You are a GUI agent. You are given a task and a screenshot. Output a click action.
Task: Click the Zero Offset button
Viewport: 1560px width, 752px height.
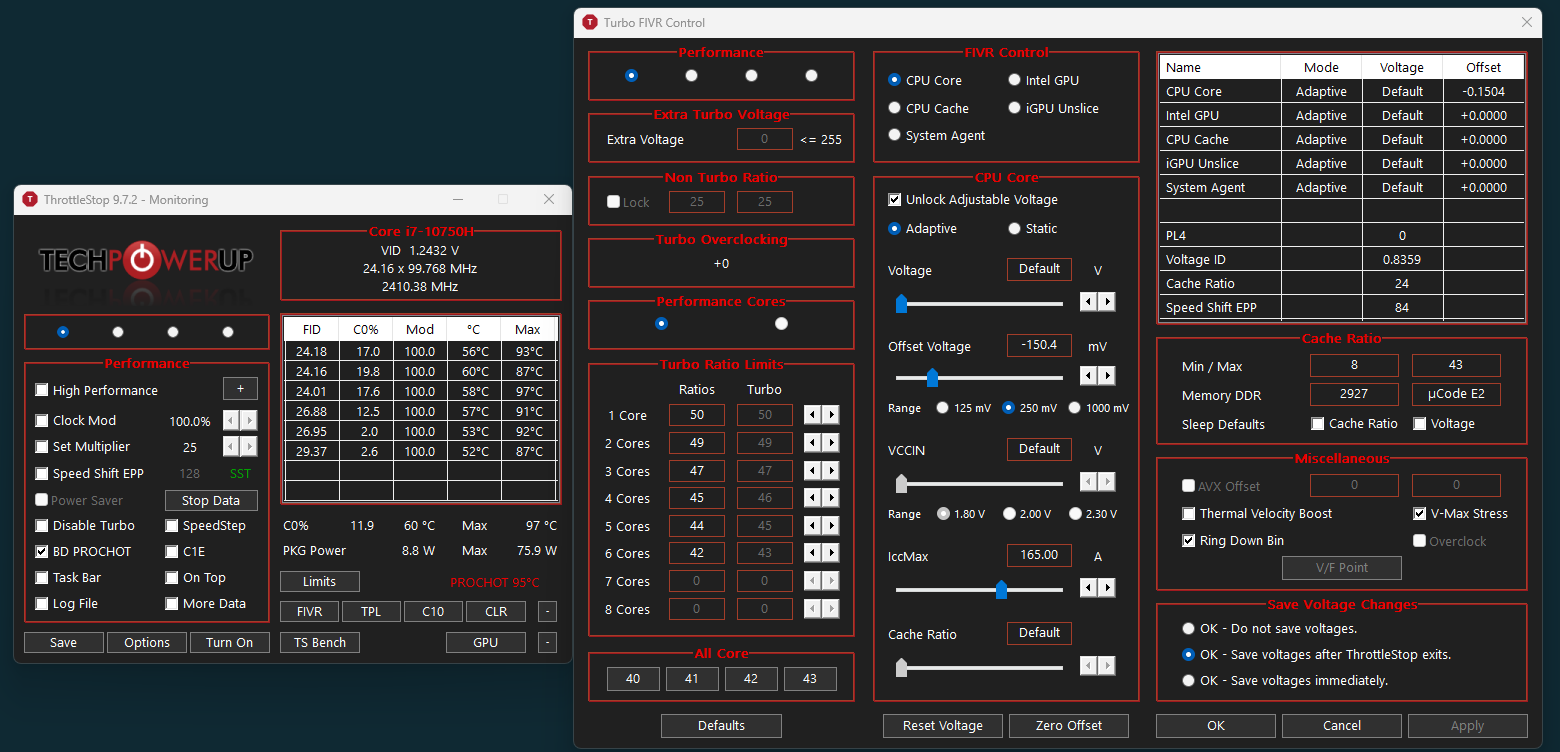click(x=1069, y=726)
